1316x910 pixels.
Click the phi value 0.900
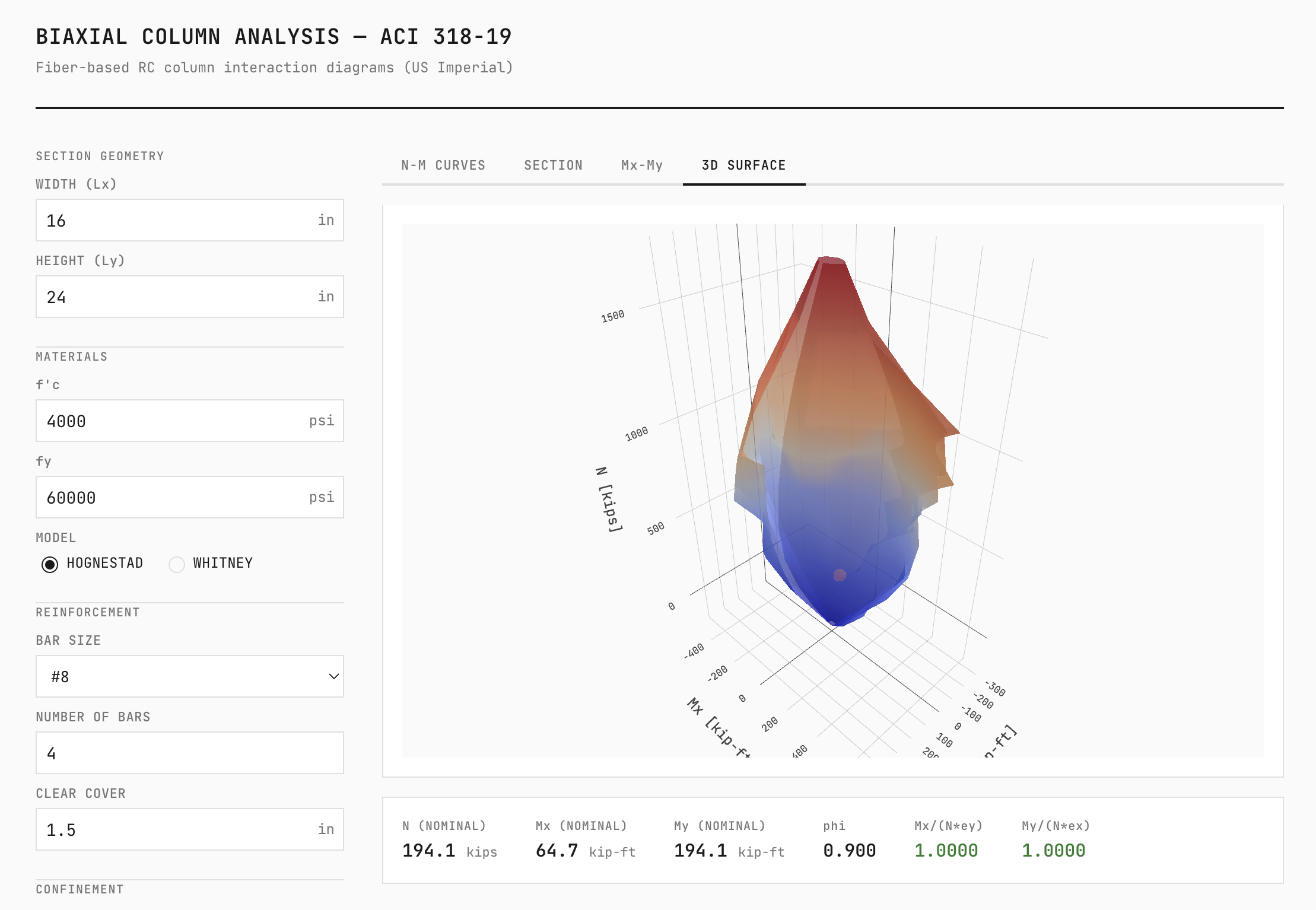[x=849, y=851]
